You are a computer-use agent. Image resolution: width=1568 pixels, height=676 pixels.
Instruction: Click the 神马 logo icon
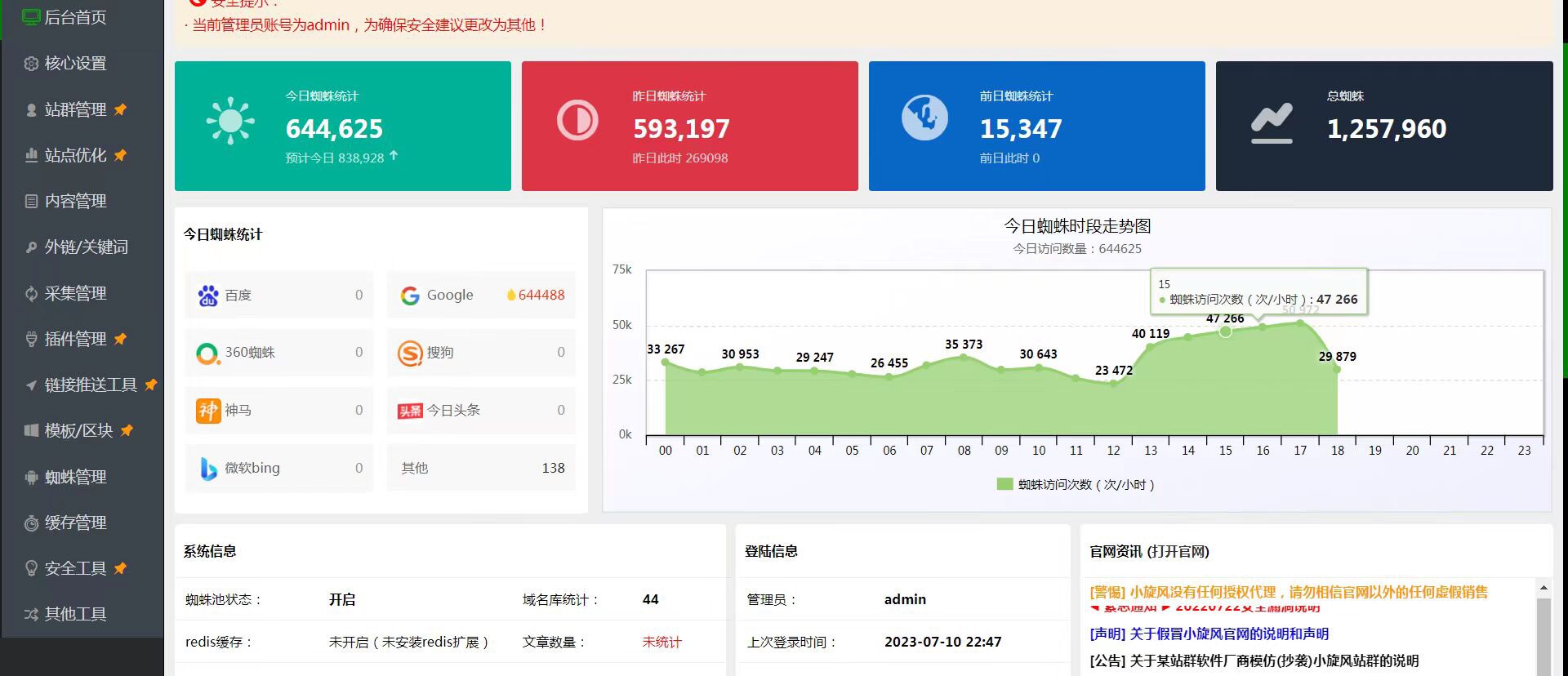[208, 411]
